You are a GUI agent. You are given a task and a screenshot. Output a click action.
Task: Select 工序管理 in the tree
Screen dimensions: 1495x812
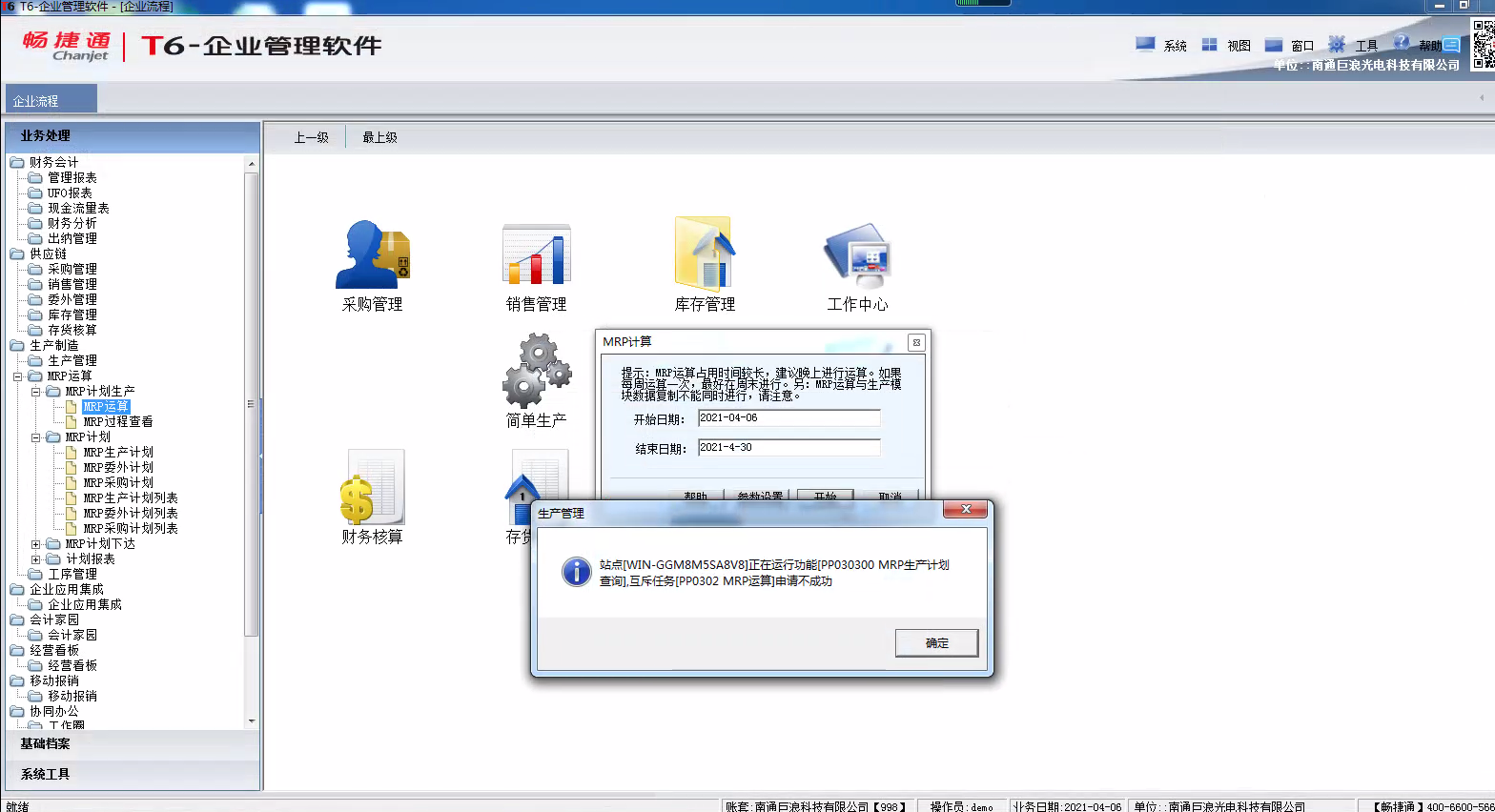72,574
